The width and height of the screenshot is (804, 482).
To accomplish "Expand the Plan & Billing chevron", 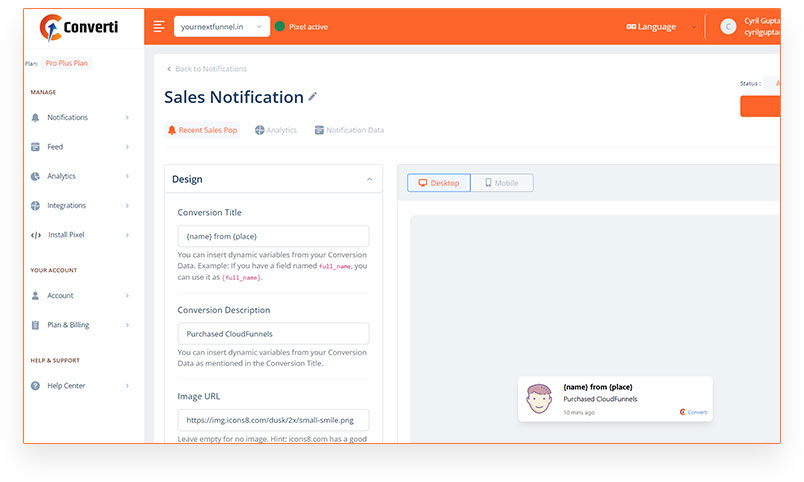I will [x=127, y=325].
